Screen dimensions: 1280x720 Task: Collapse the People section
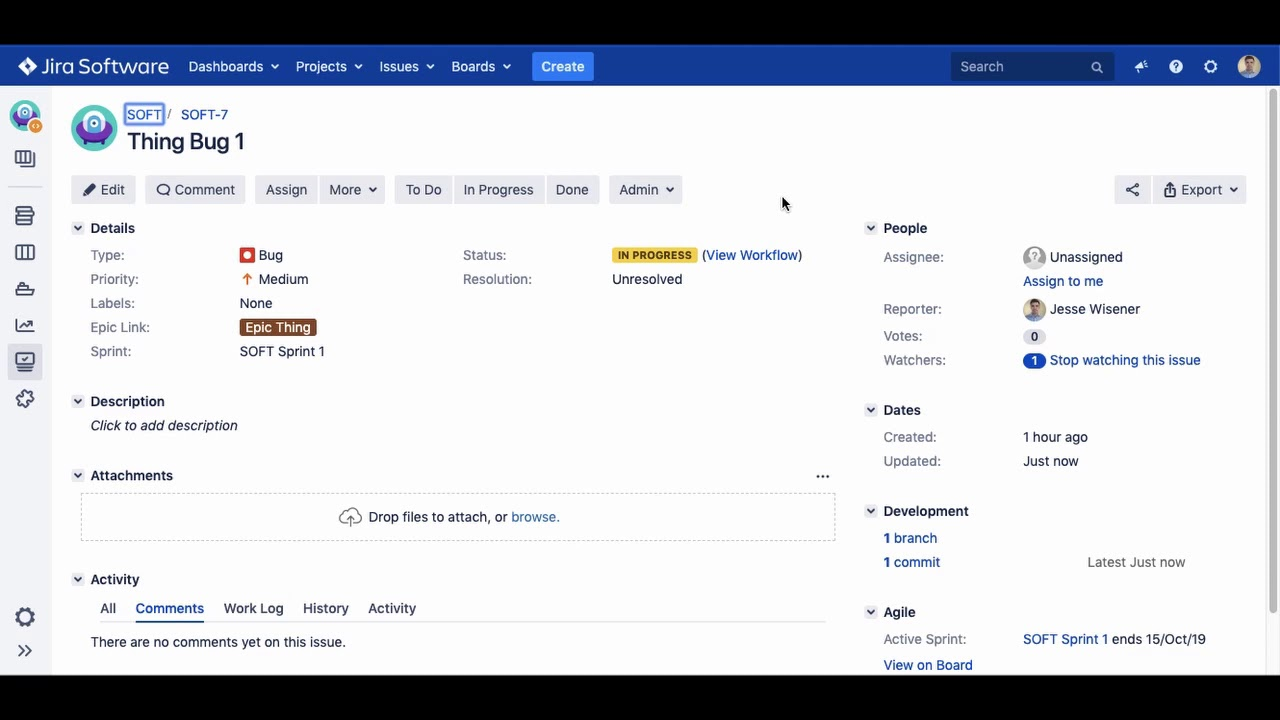coord(871,229)
